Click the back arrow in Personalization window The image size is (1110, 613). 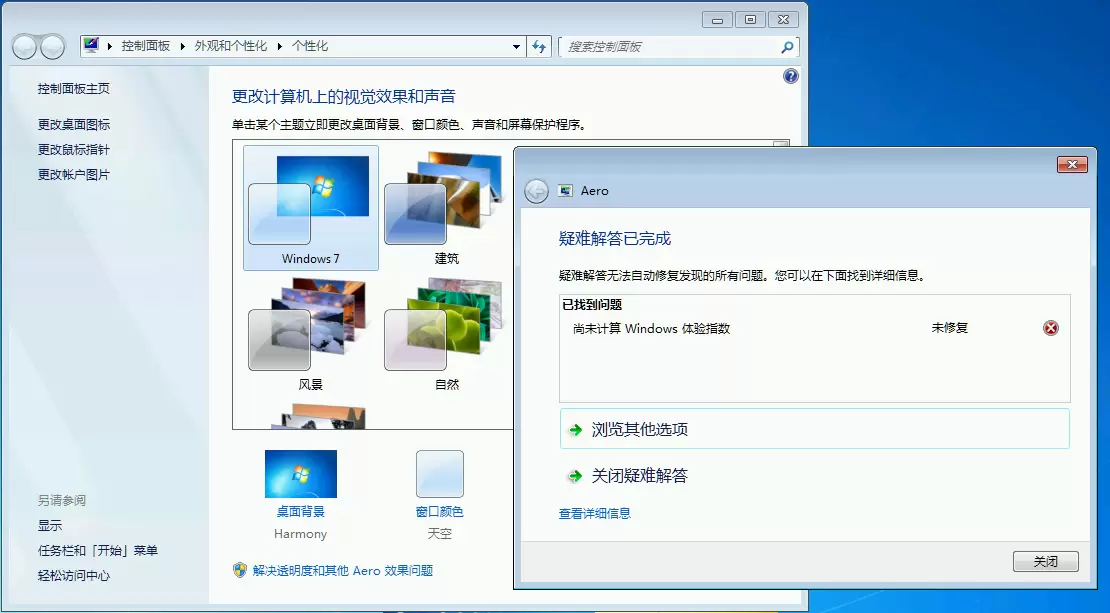coord(25,47)
